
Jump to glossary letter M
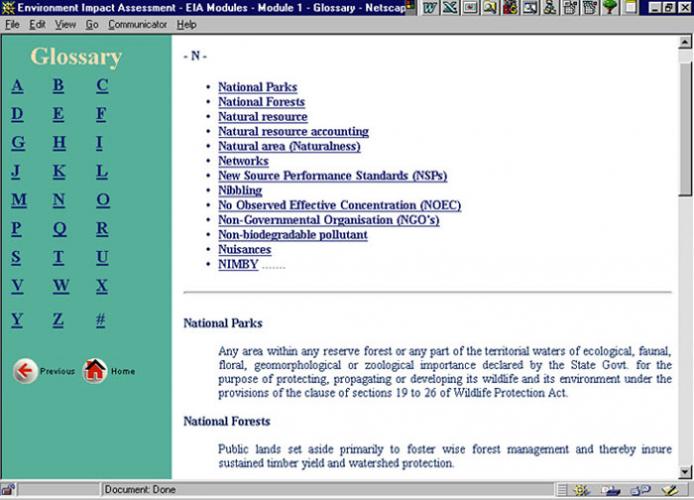[19, 200]
